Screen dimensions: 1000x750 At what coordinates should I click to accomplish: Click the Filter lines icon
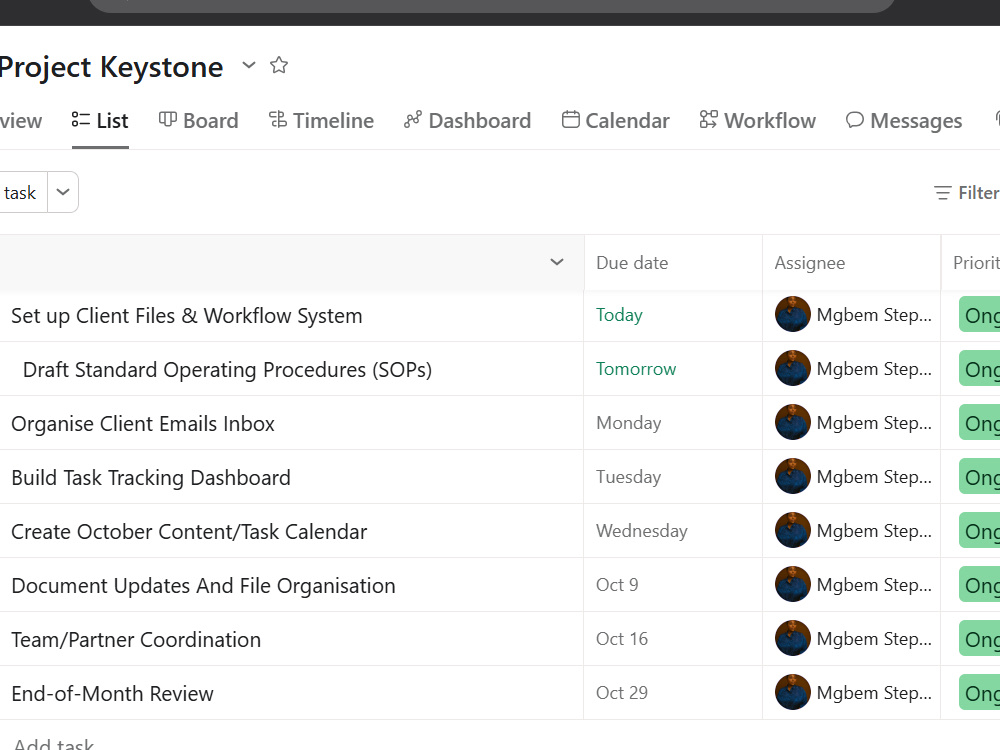point(943,193)
